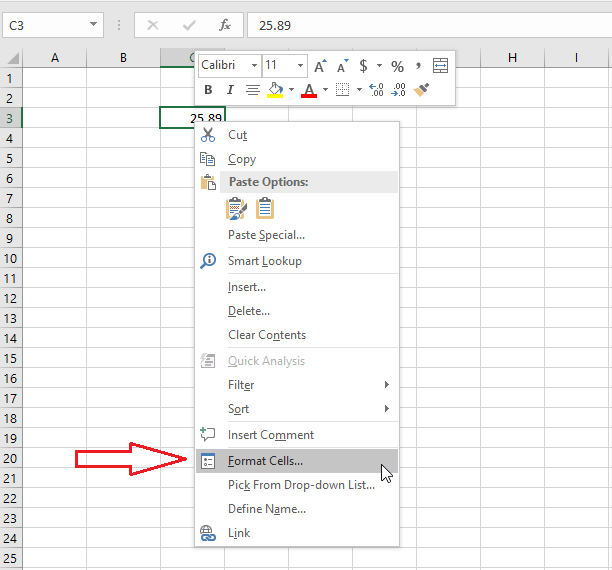Viewport: 612px width, 570px height.
Task: Choose Smart Lookup menu entry
Action: [297, 261]
